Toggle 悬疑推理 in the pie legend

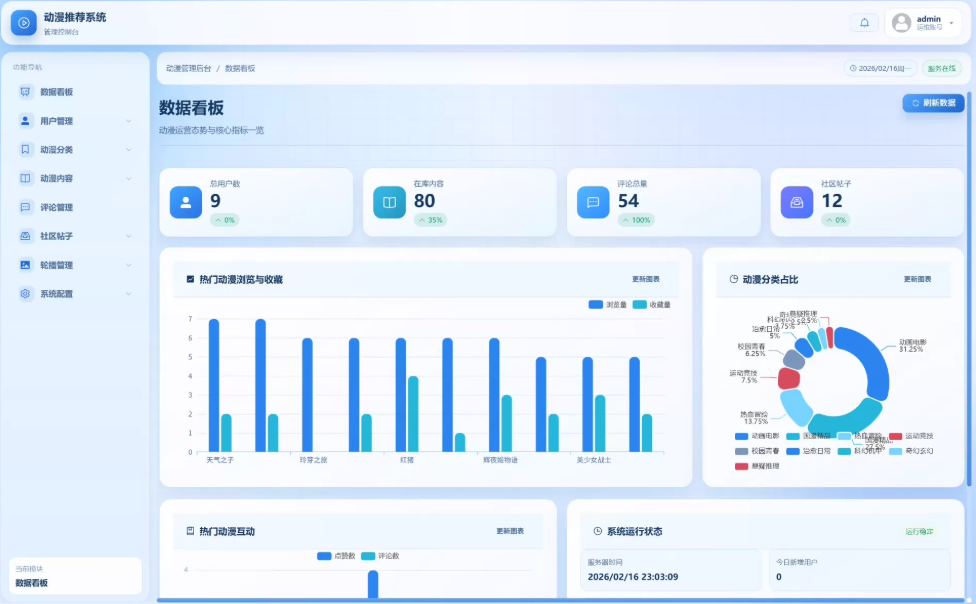point(757,466)
